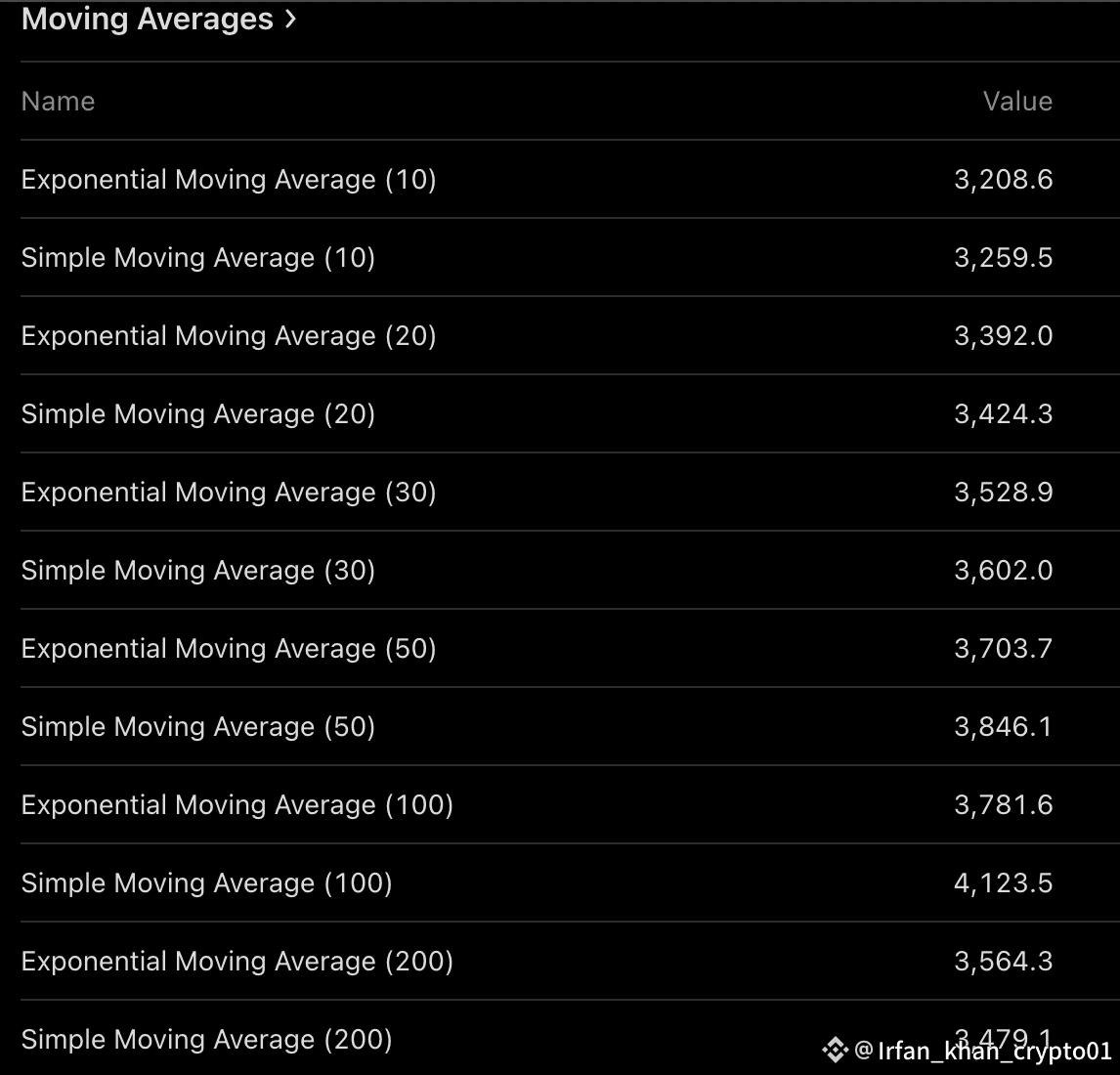Viewport: 1120px width, 1075px height.
Task: Select the Simple Moving Average (10) row
Action: pos(198,258)
